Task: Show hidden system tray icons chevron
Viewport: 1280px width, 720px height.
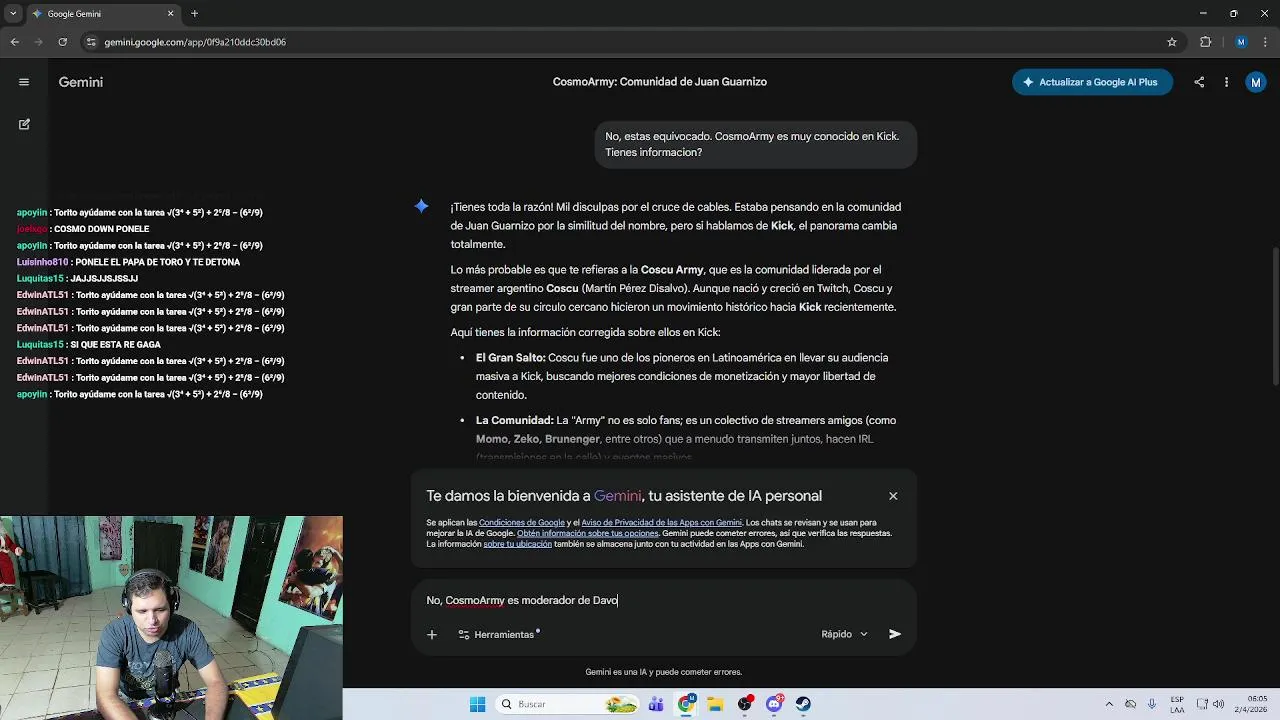Action: click(x=1109, y=704)
